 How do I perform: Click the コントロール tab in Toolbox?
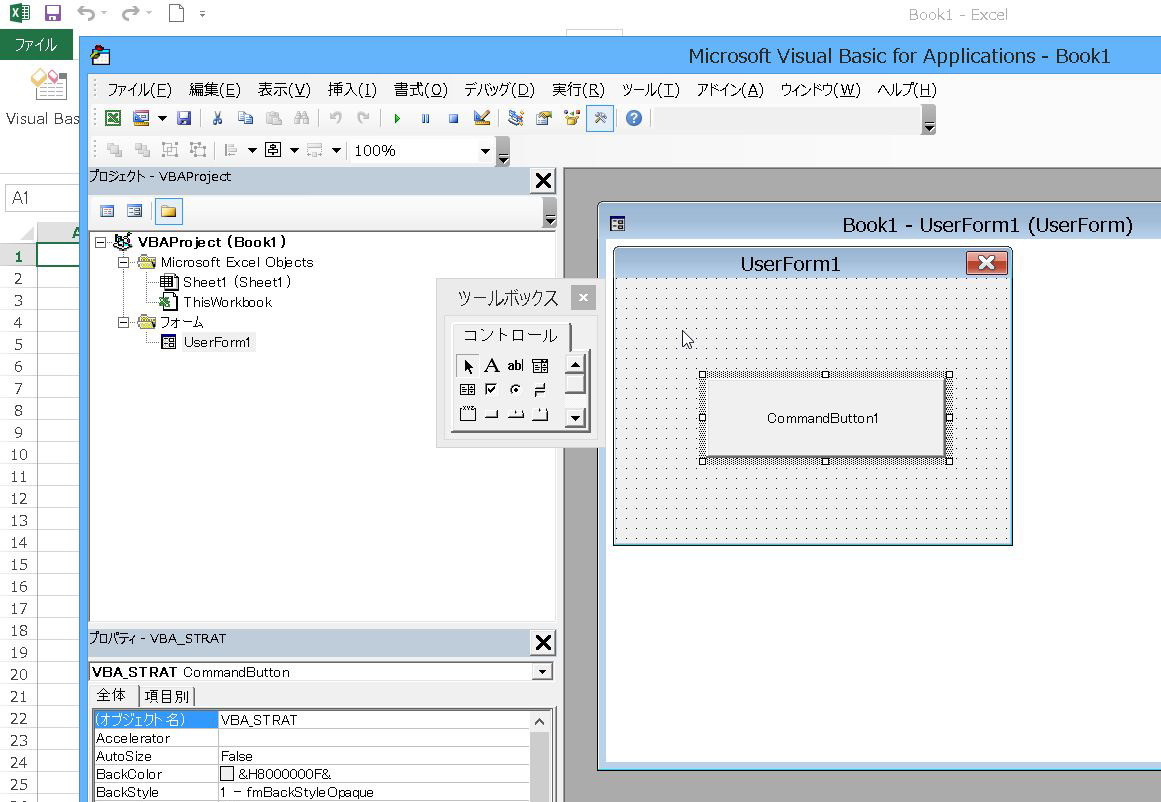[511, 335]
